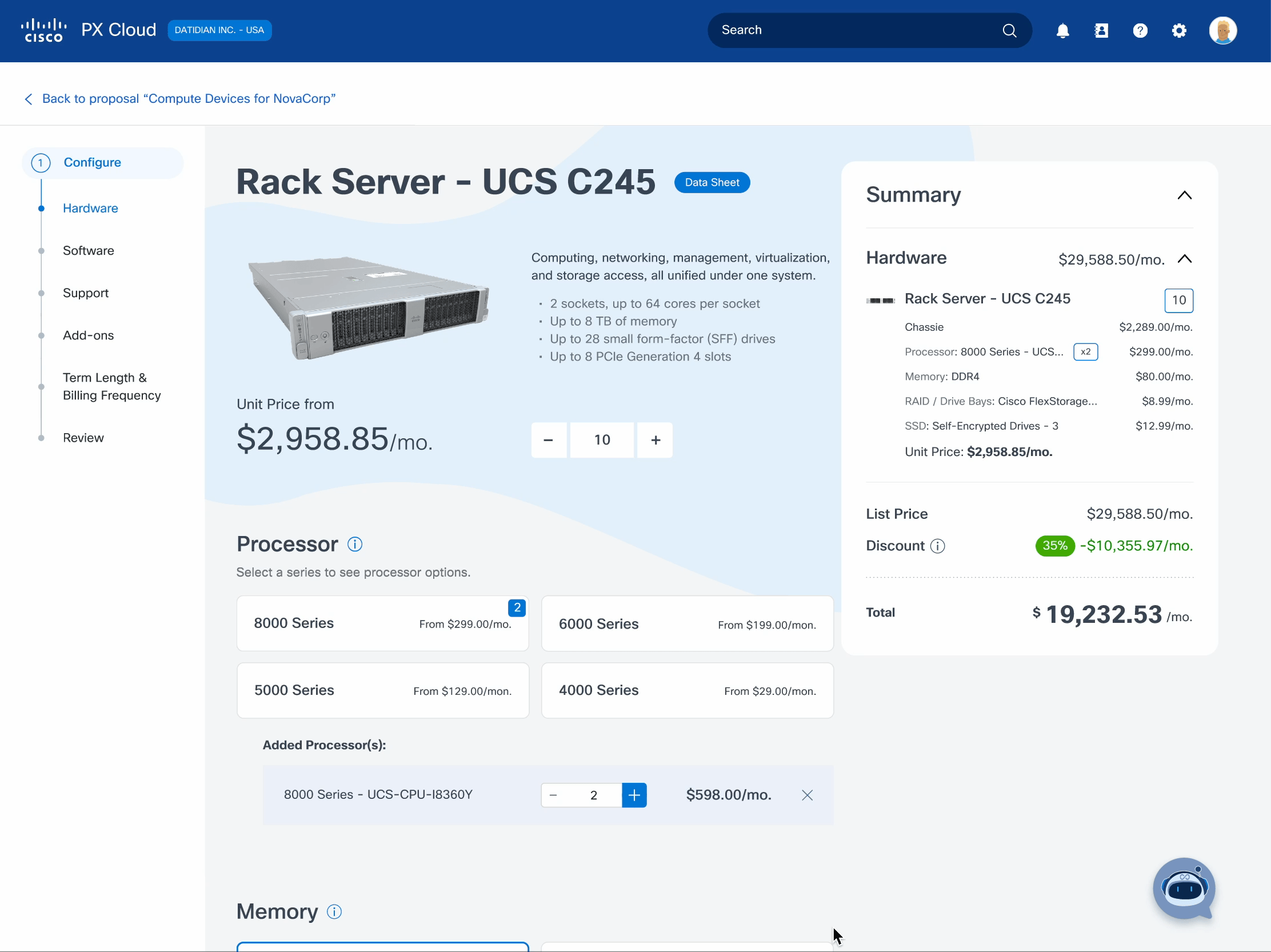
Task: Go to the Support section
Action: click(86, 293)
